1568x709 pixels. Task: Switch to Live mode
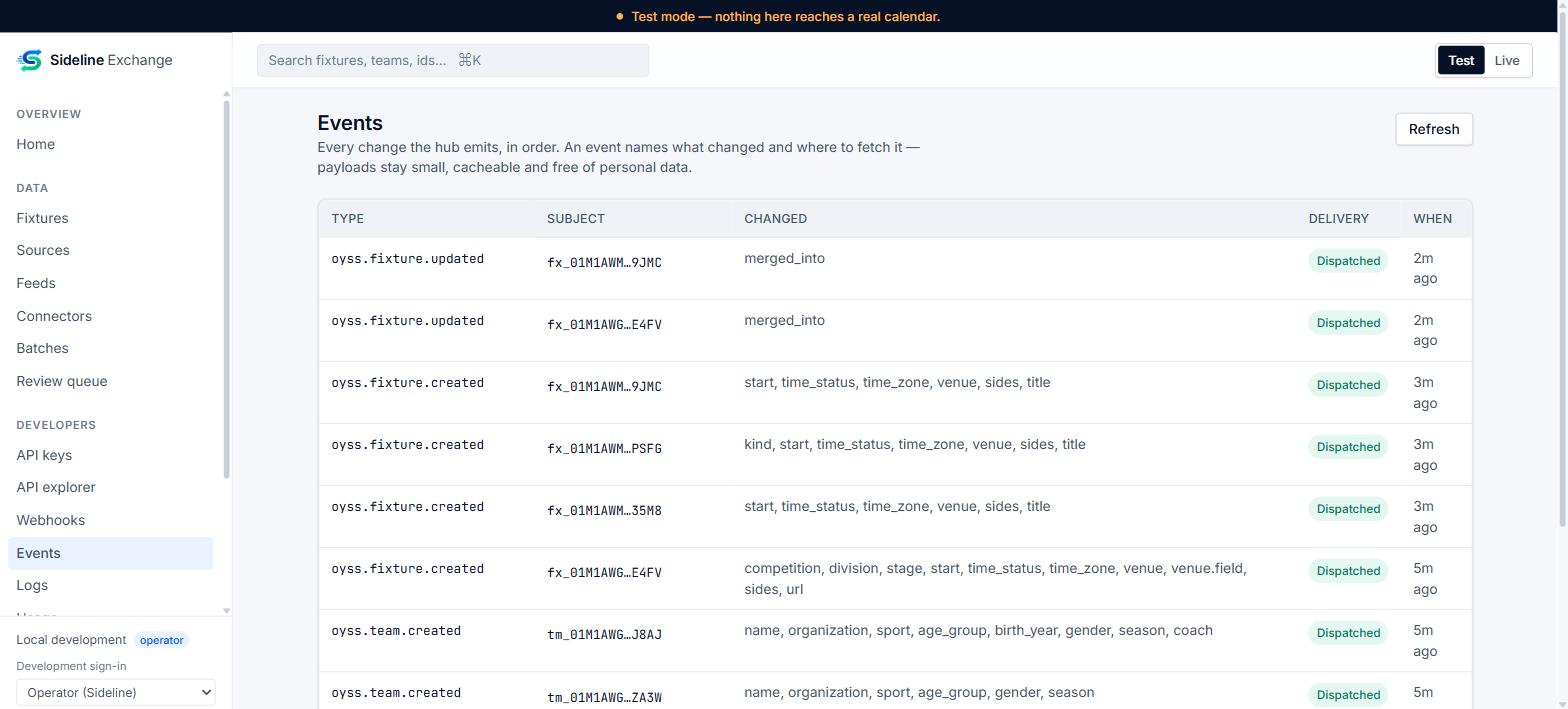pos(1506,60)
